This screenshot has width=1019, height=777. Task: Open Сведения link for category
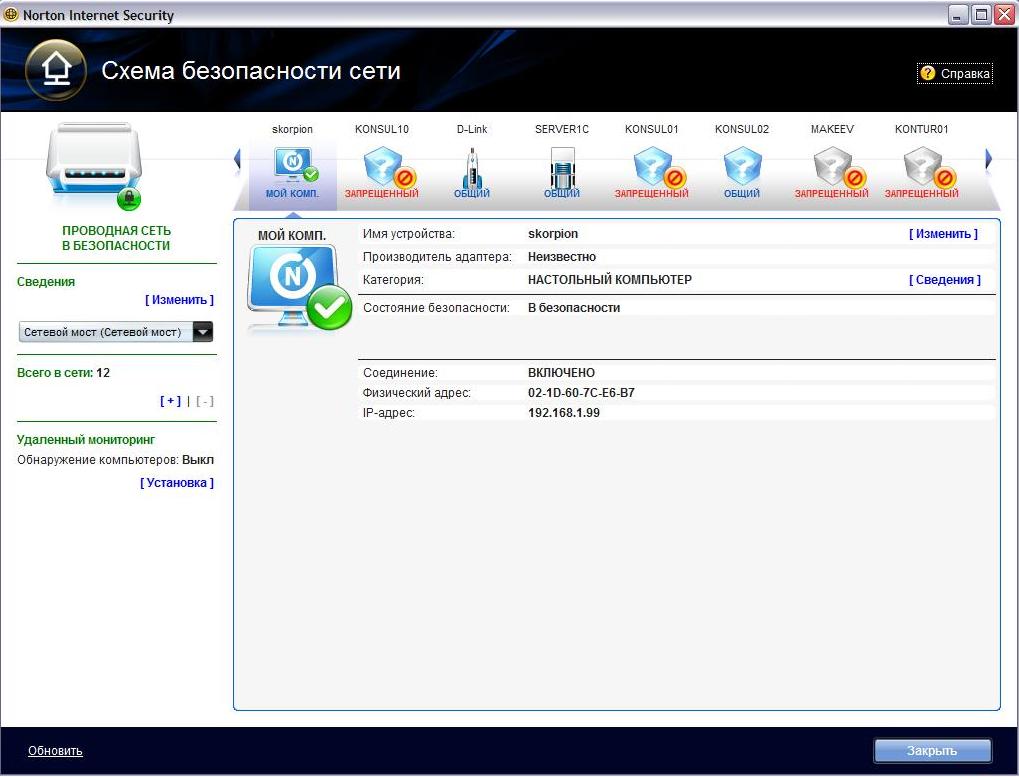point(944,280)
